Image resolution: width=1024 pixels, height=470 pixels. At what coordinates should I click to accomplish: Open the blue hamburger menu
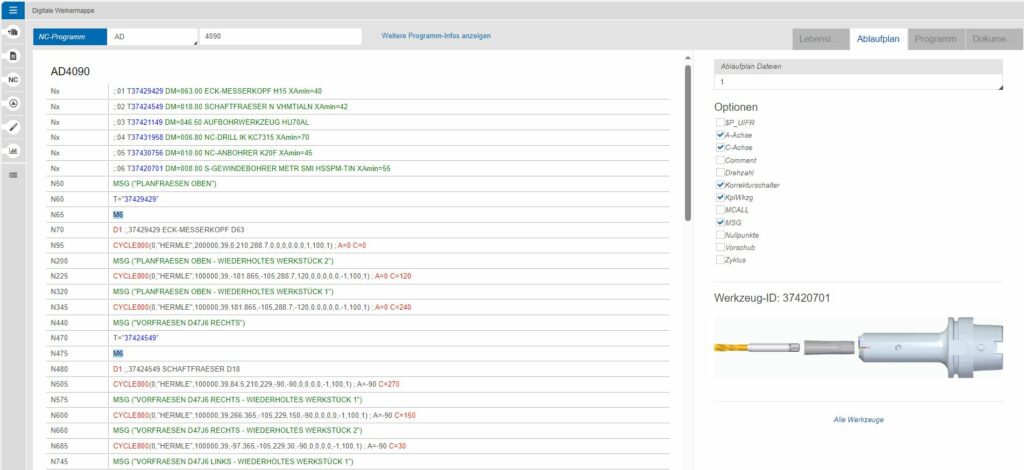click(x=13, y=10)
